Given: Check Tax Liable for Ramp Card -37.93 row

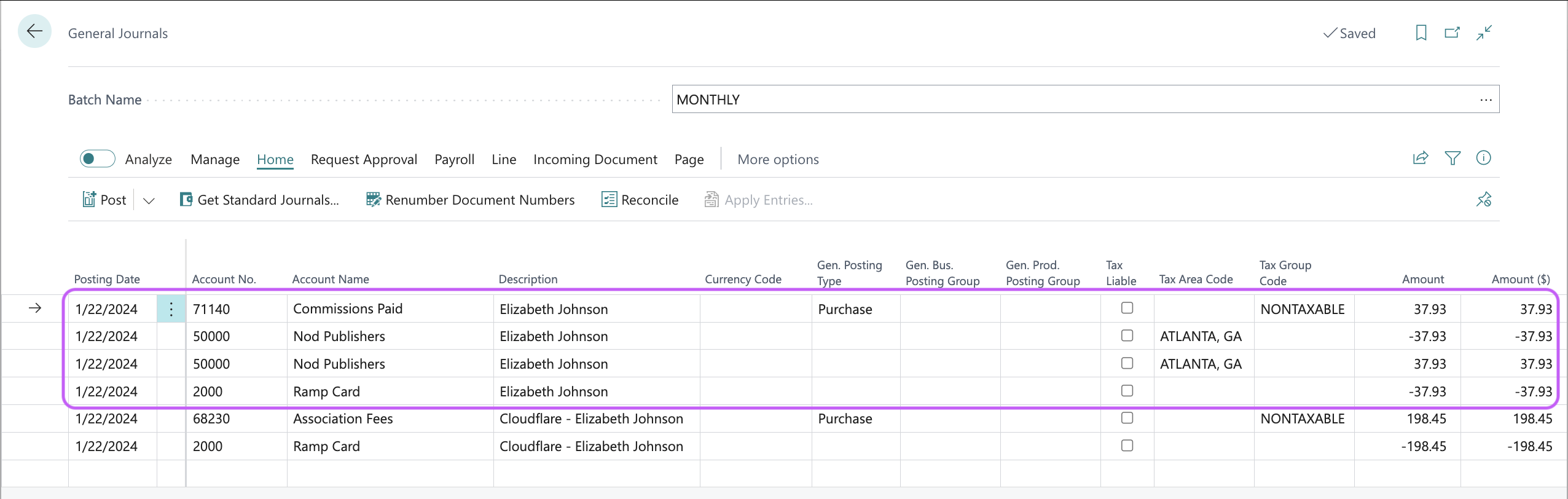Looking at the screenshot, I should coord(1127,391).
